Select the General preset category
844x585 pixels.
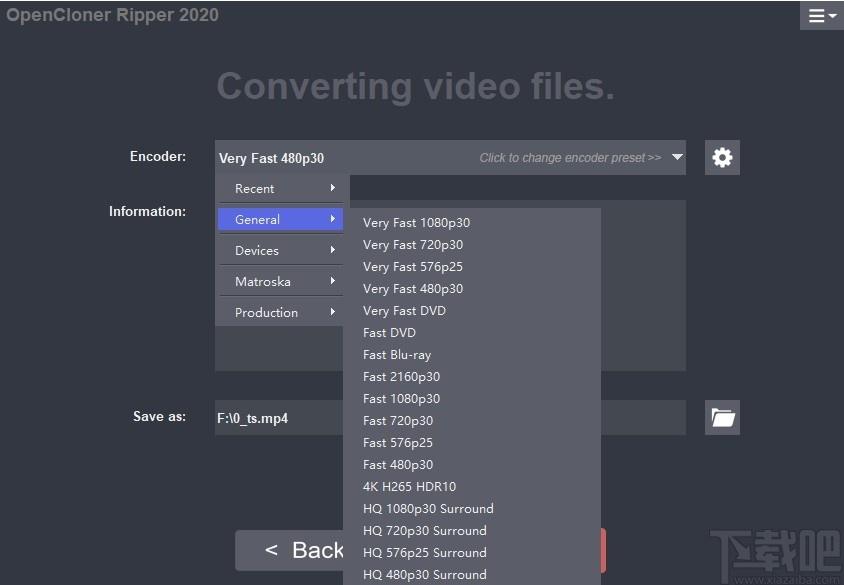pos(280,219)
